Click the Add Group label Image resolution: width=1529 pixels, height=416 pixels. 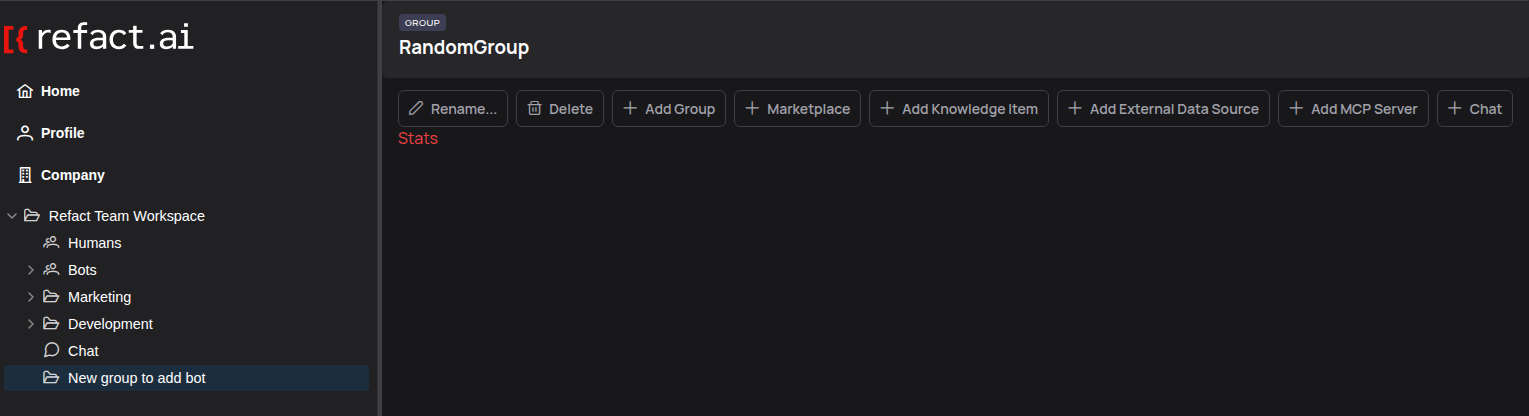(x=680, y=109)
